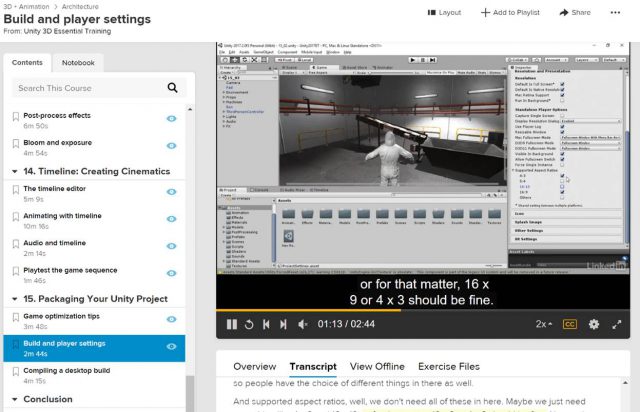Bookmark Bloom and exposure video
640x412 pixels.
(x=16, y=144)
